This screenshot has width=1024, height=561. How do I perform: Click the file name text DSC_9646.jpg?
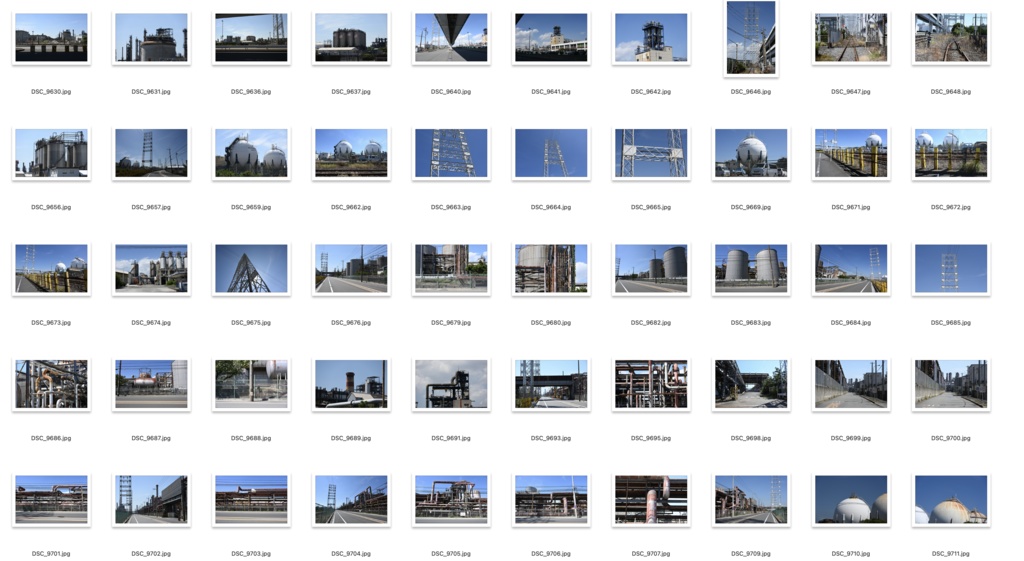tap(750, 92)
